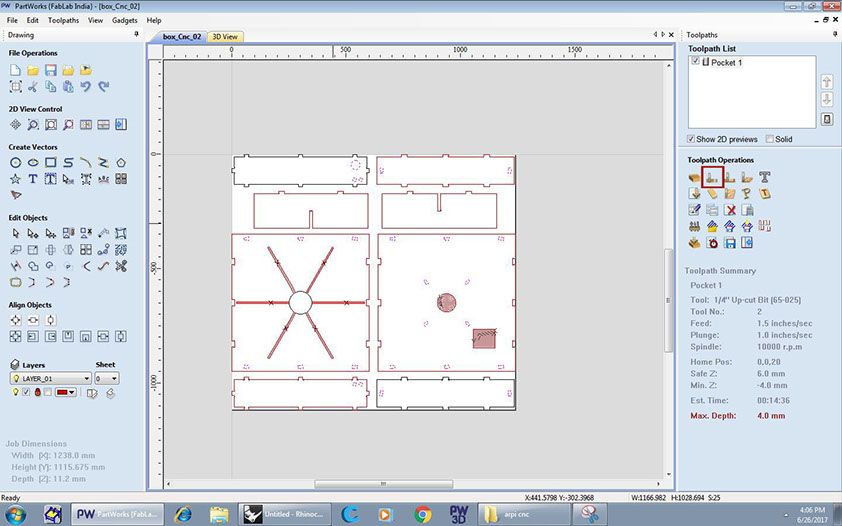The height and width of the screenshot is (526, 842).
Task: Select the Pan view four-arrow icon
Action: pyautogui.click(x=16, y=125)
